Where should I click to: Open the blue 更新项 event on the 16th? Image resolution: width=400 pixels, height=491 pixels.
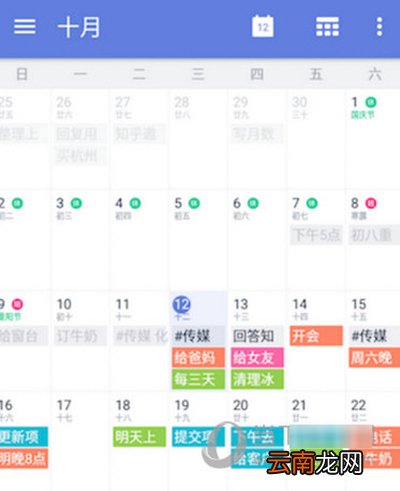(x=24, y=437)
